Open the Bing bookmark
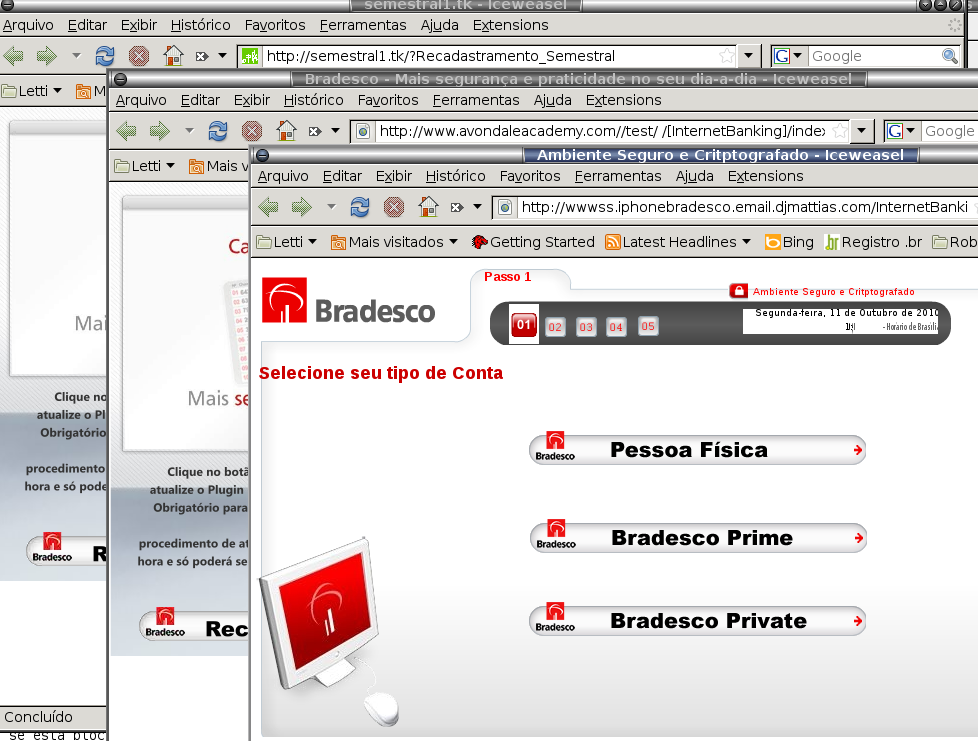Image resolution: width=978 pixels, height=741 pixels. 790,242
